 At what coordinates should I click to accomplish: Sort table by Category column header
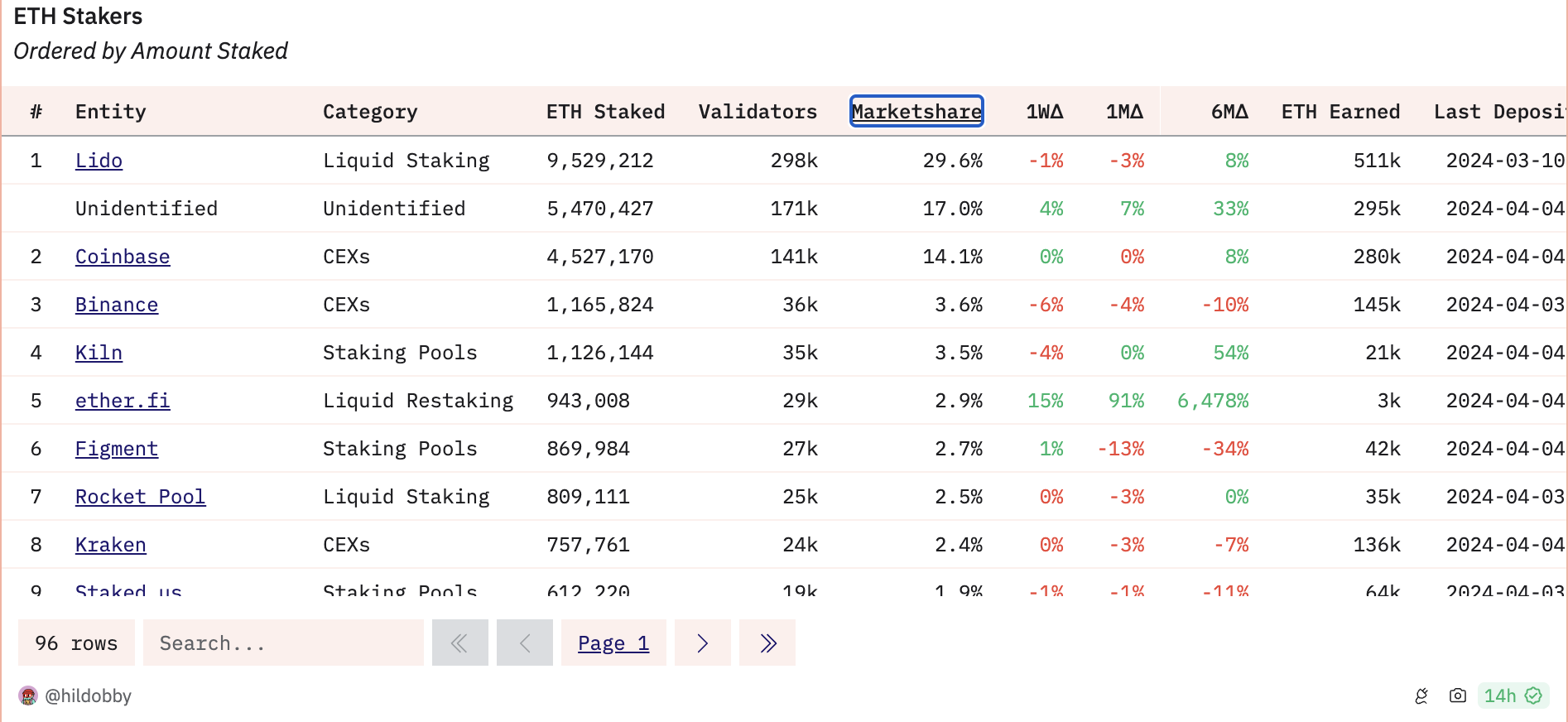click(370, 112)
